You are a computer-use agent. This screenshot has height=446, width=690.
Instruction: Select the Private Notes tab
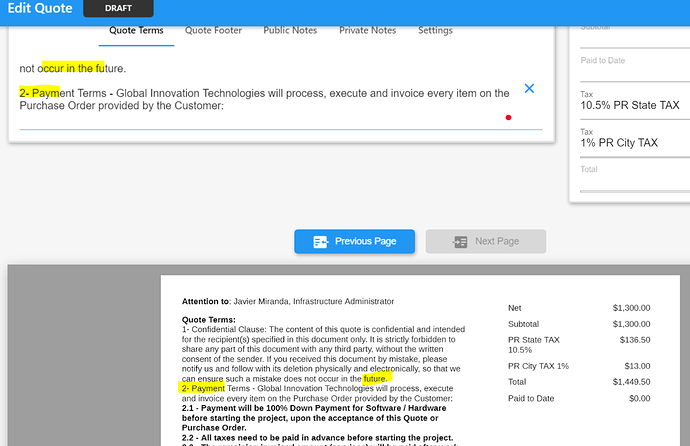[367, 30]
